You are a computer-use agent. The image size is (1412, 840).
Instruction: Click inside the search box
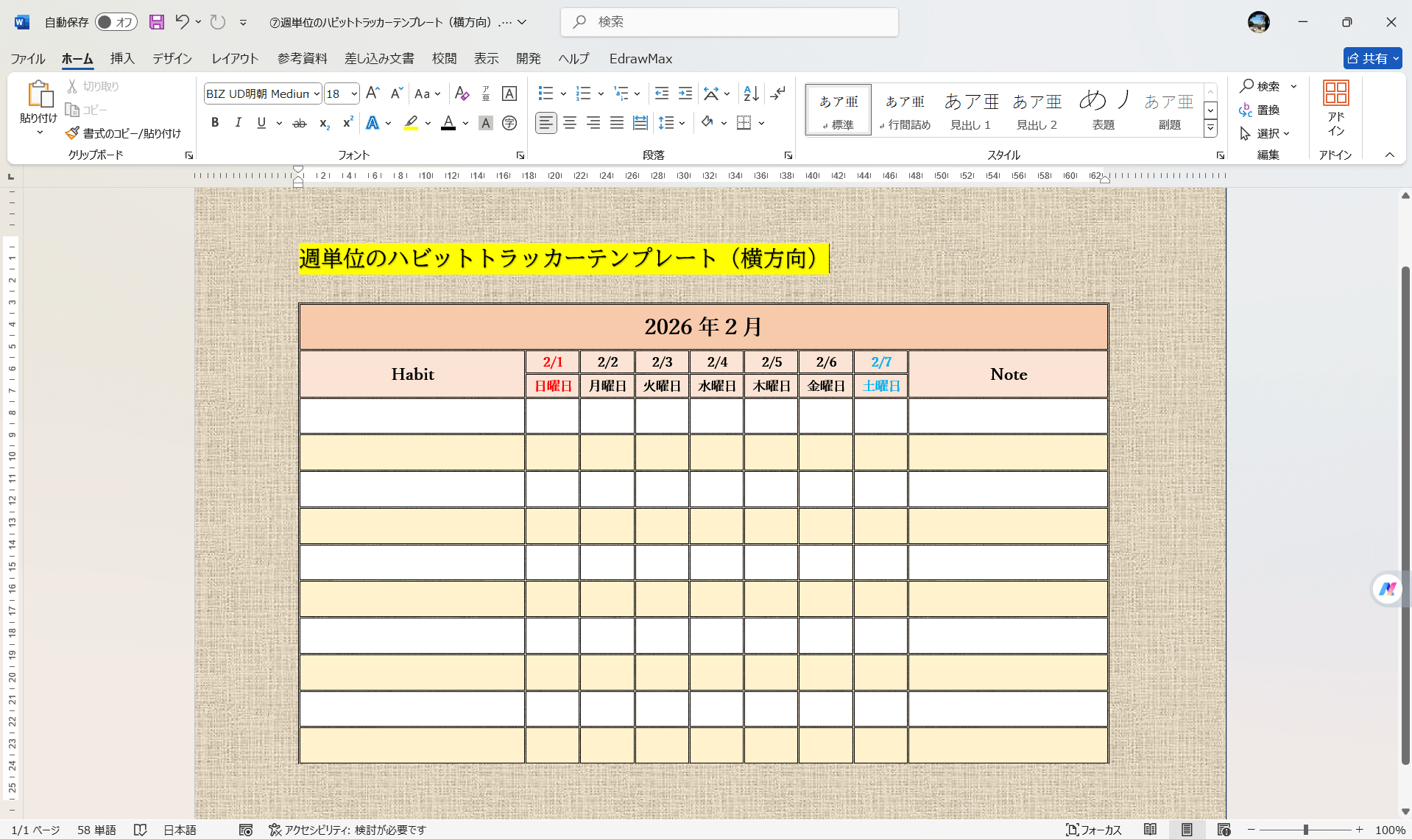click(729, 22)
